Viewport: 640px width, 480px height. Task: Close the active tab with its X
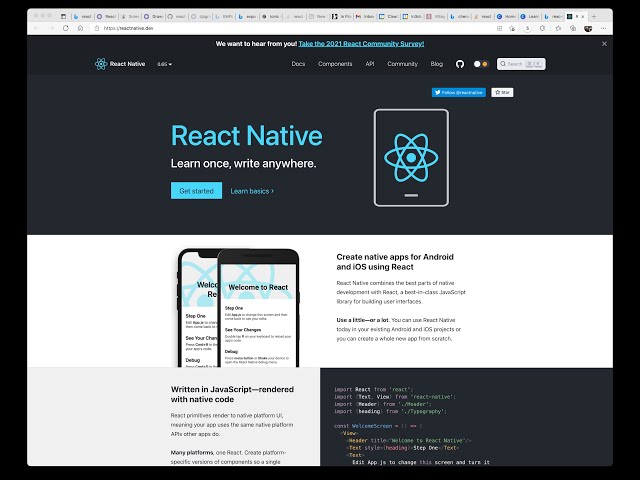(x=582, y=16)
